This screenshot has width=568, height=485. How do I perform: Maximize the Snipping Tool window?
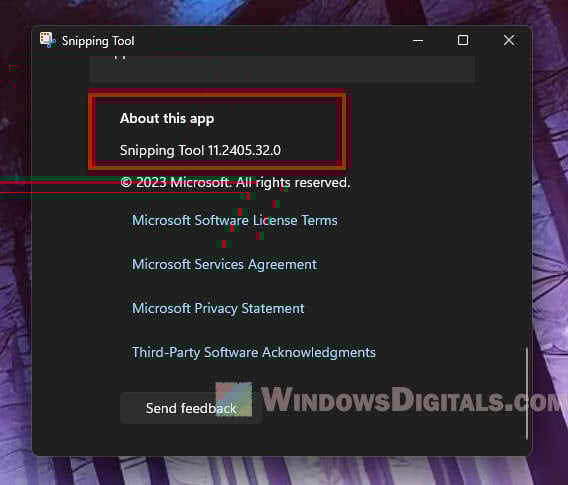click(463, 40)
